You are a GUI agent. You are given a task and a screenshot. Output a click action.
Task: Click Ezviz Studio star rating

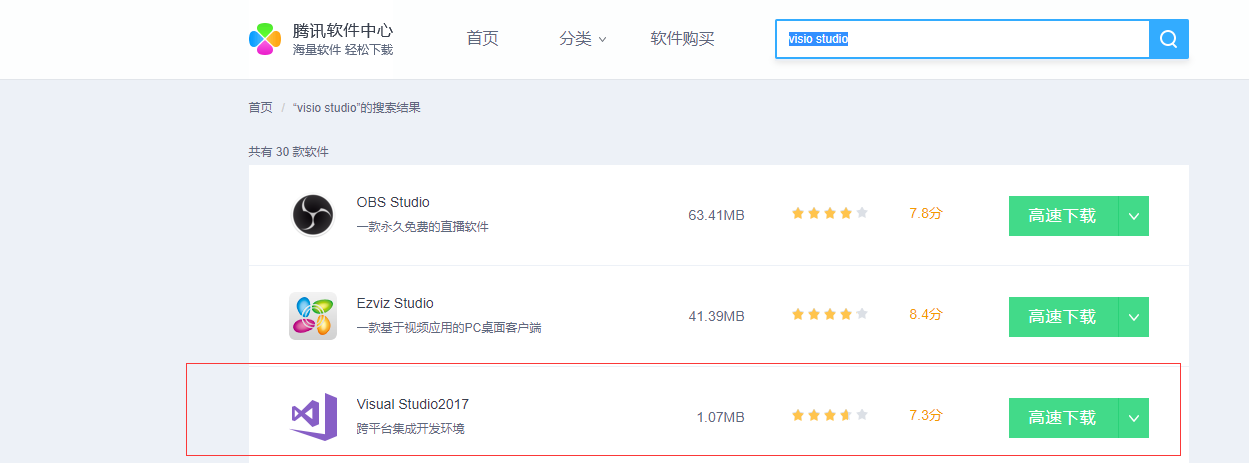coord(829,315)
